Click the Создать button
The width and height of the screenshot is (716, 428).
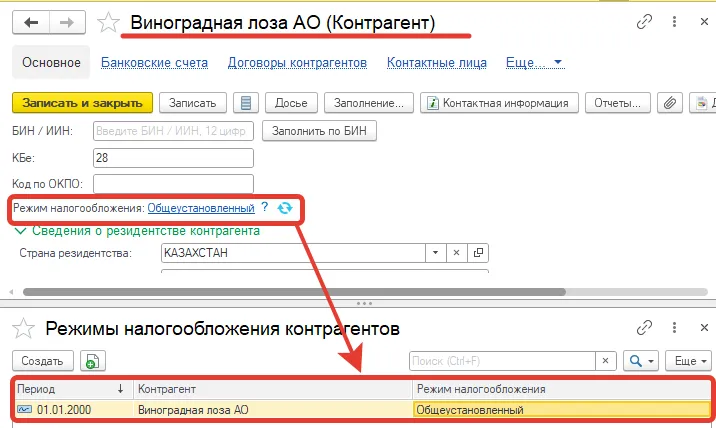42,361
